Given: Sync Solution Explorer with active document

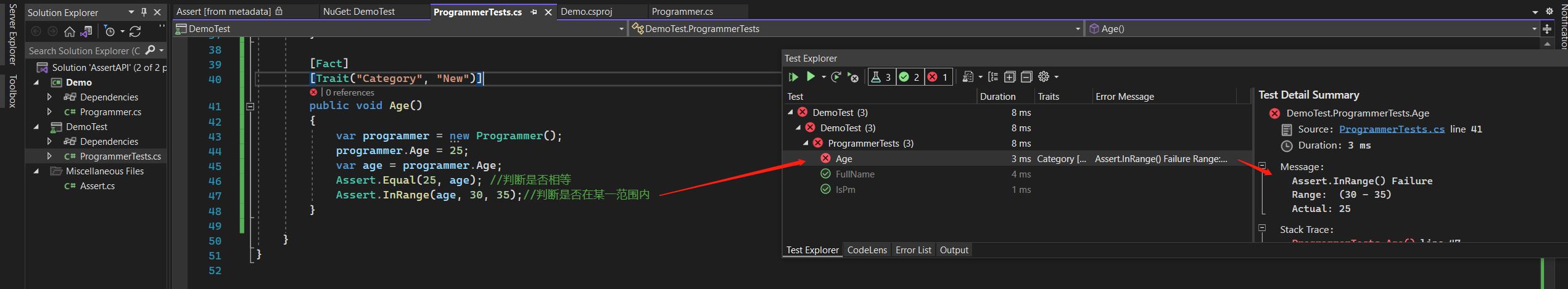Looking at the screenshot, I should point(135,31).
